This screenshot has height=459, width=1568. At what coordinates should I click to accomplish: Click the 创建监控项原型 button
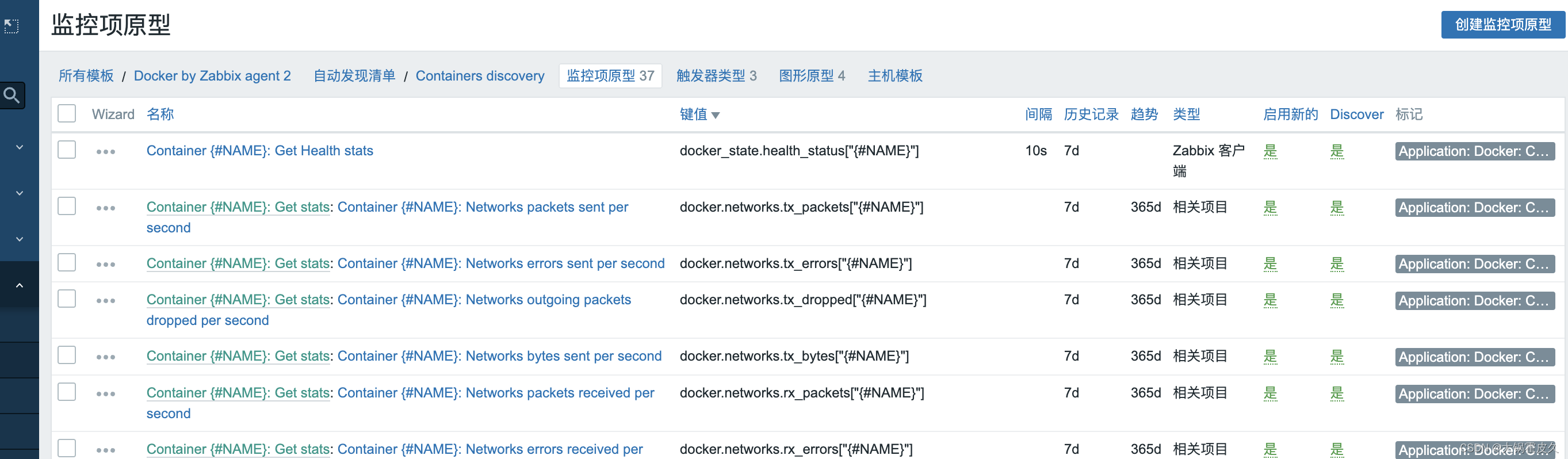(1503, 25)
